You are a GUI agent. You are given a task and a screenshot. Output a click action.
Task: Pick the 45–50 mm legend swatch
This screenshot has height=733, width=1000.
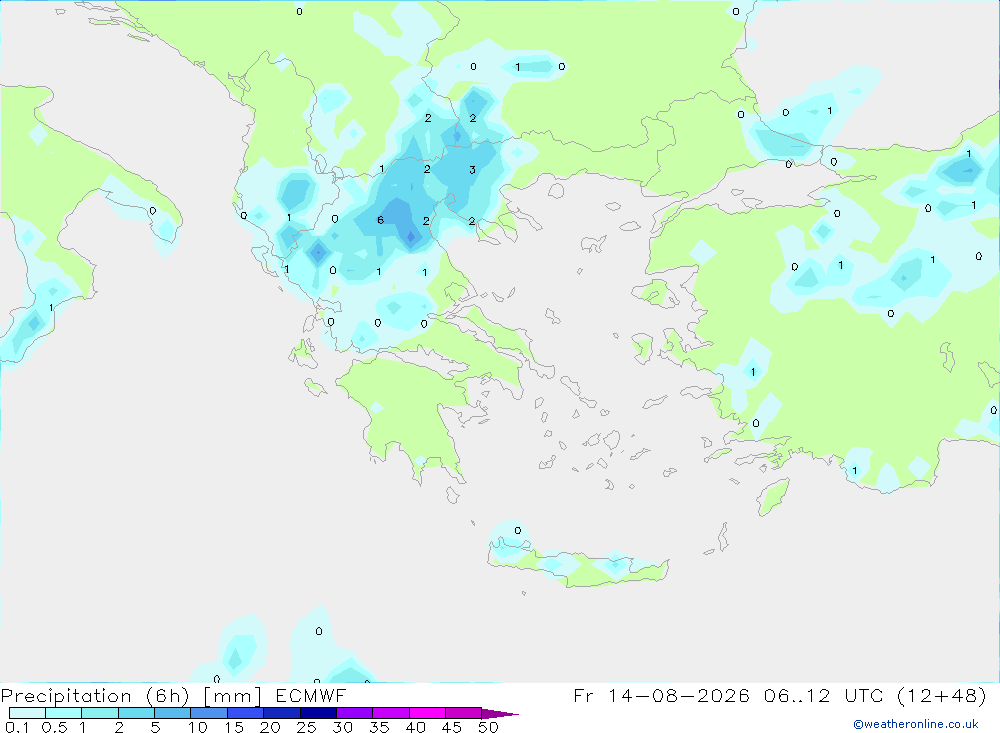click(x=464, y=713)
